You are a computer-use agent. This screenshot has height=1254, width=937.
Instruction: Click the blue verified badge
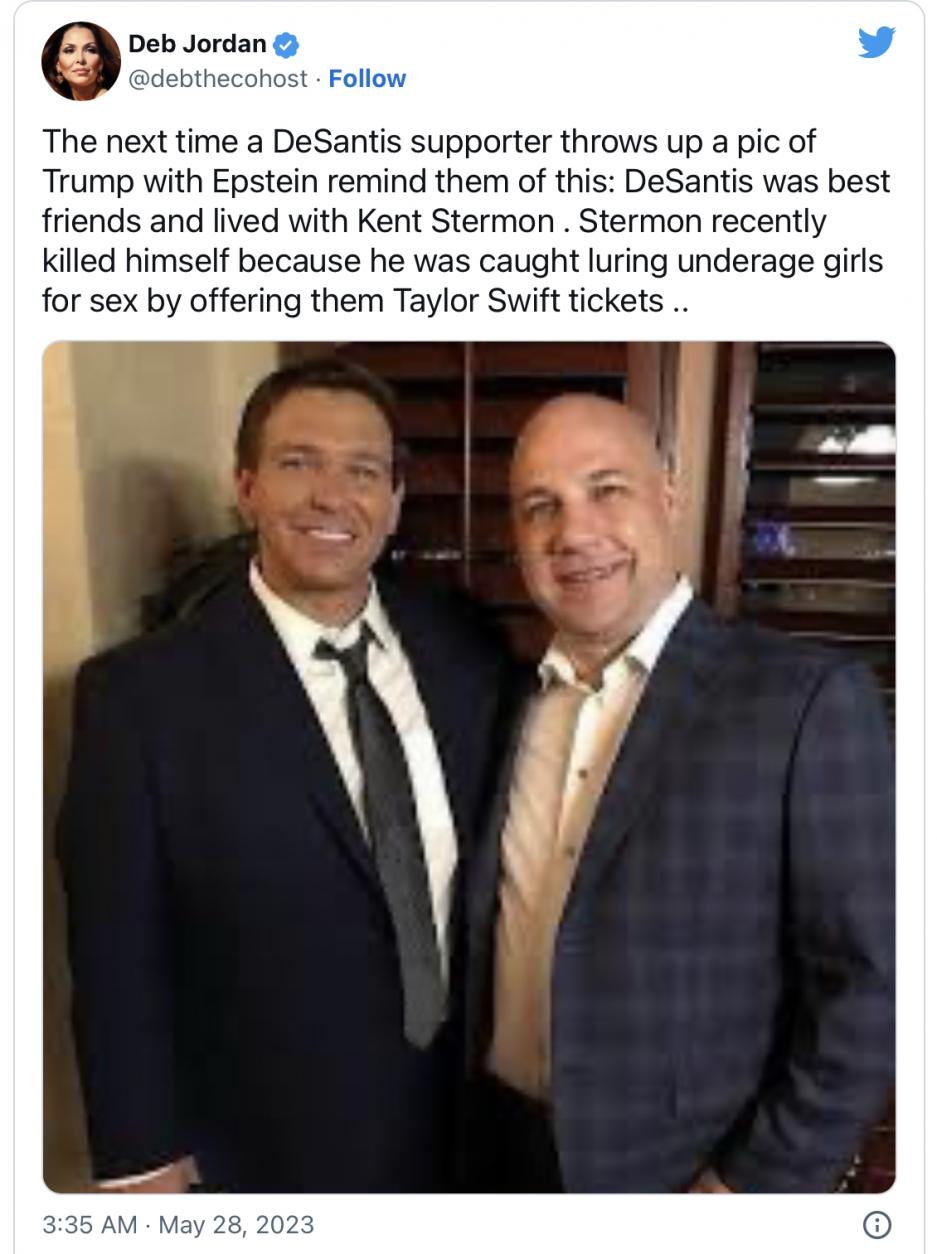click(x=286, y=44)
